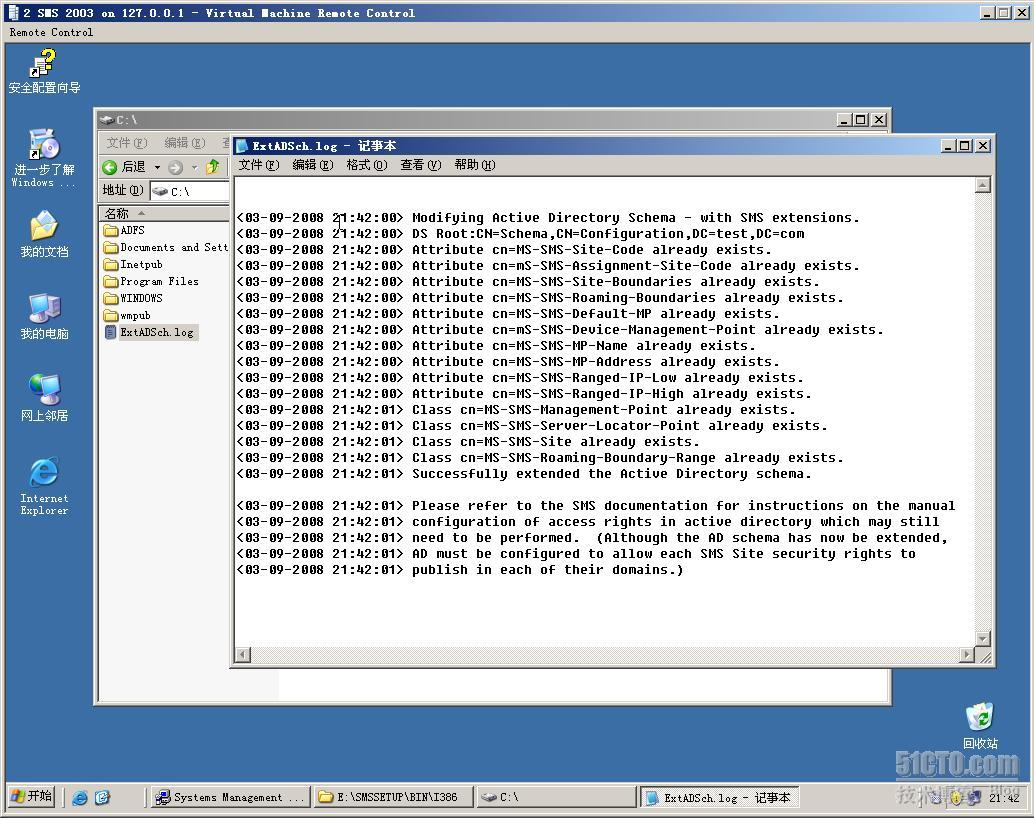The height and width of the screenshot is (818, 1034).
Task: Click Notepad horizontal scrollbar left arrow
Action: click(243, 654)
